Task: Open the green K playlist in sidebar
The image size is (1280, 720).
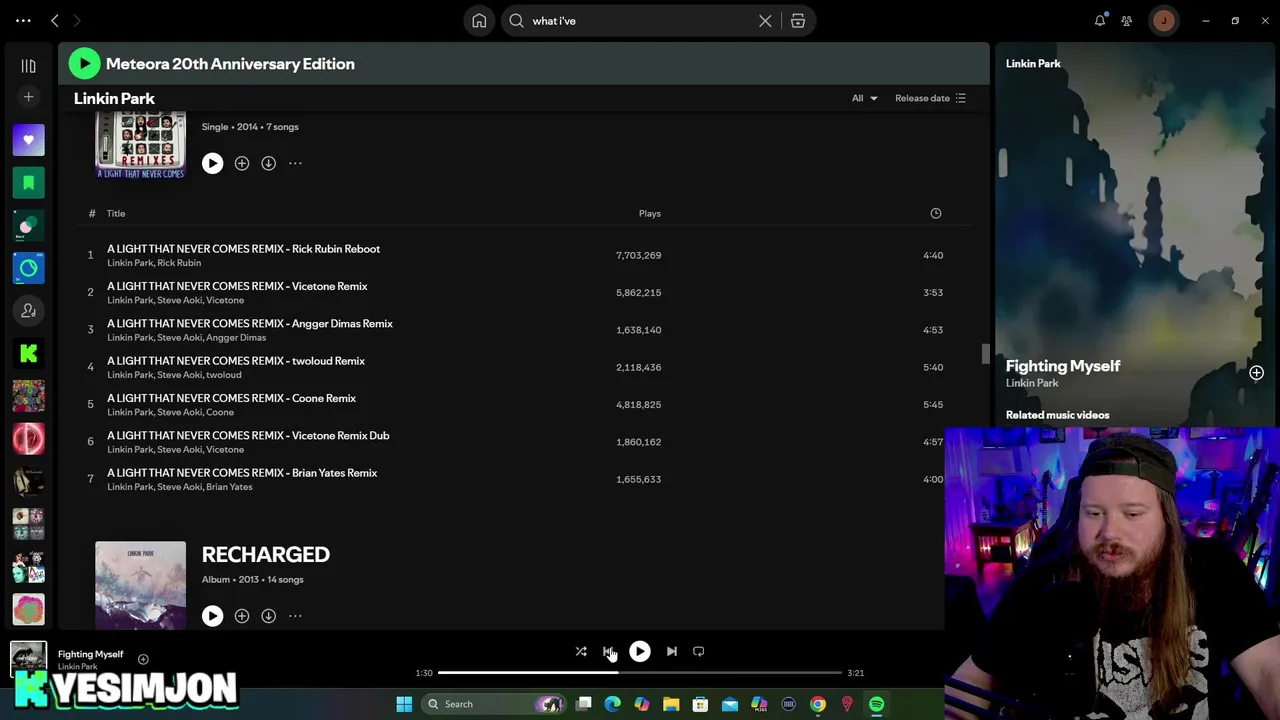Action: (x=28, y=353)
